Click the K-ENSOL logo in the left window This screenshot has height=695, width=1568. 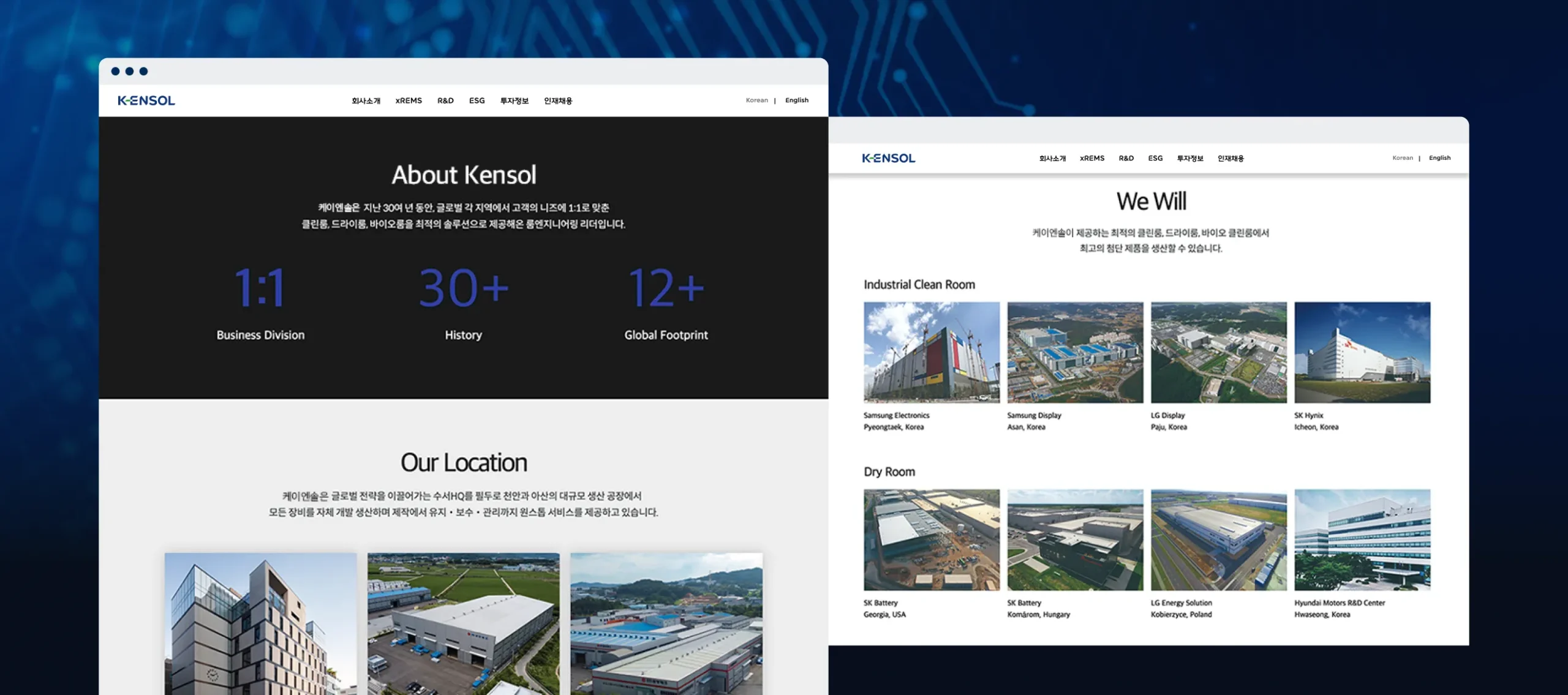(146, 100)
